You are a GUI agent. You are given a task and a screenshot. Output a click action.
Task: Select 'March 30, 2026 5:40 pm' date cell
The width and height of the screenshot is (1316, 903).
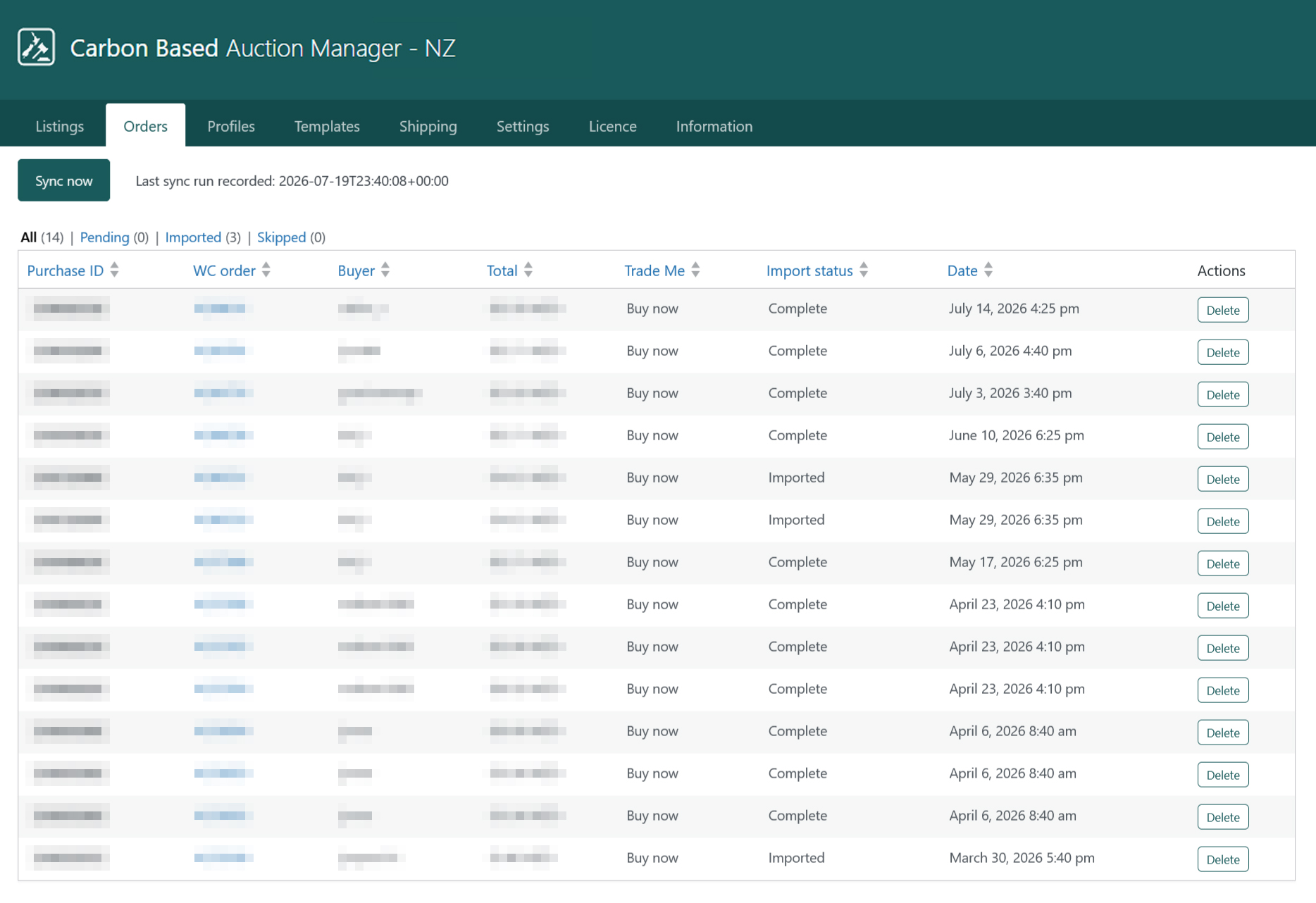[x=1022, y=858]
